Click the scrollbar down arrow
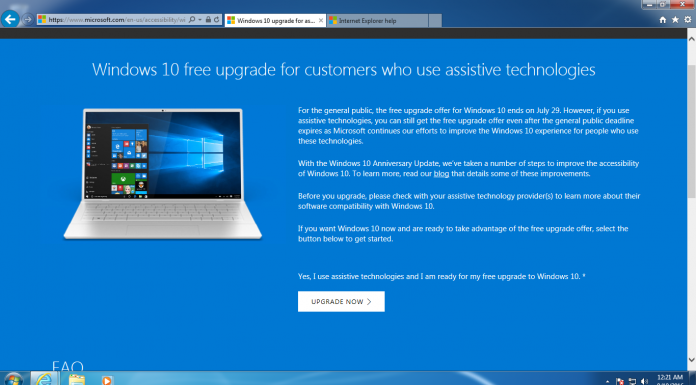Screen dimensions: 696x385 coord(692,359)
